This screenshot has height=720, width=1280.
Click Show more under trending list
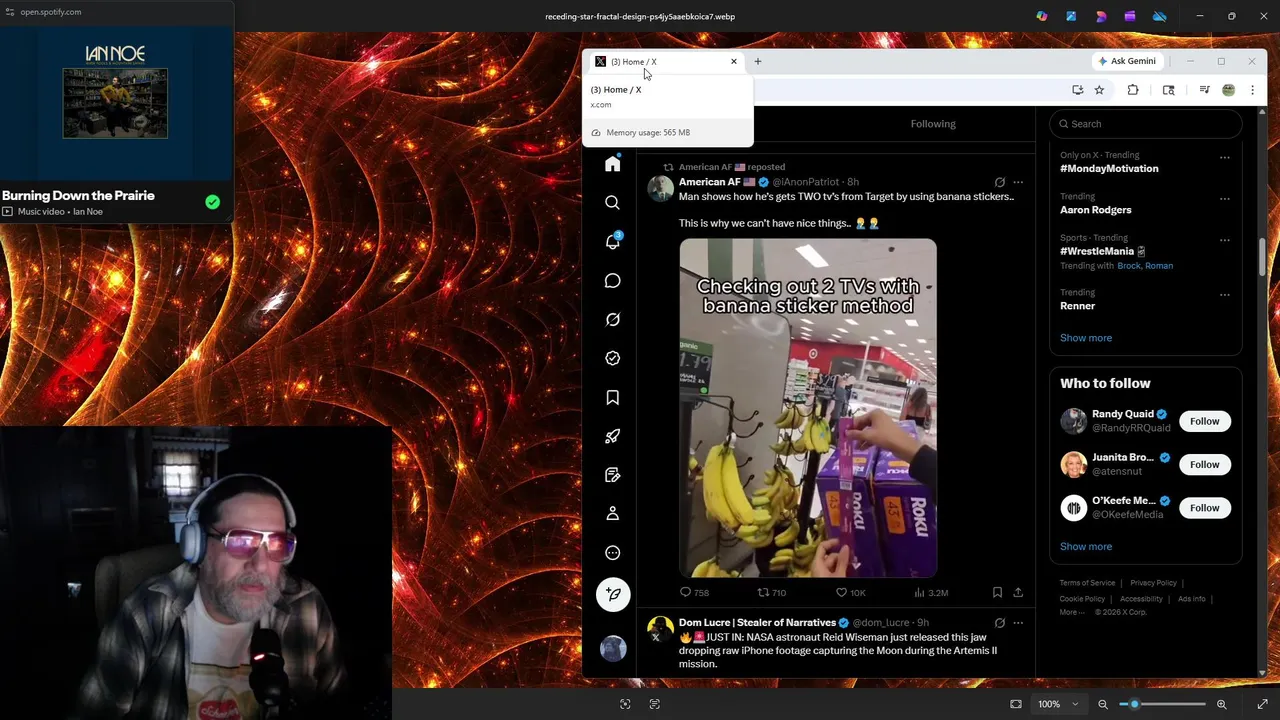pos(1086,338)
